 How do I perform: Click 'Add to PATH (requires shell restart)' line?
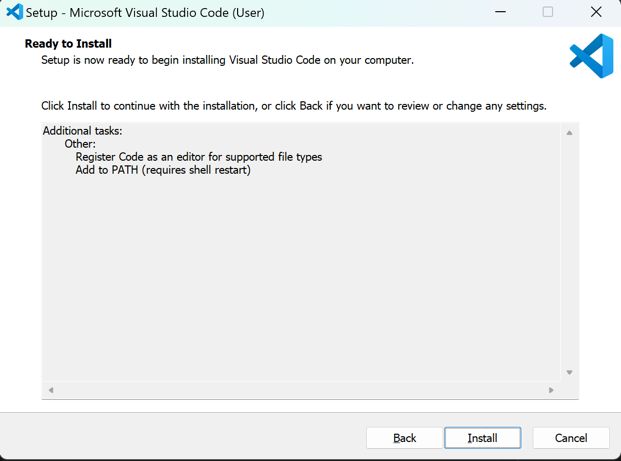pos(163,170)
